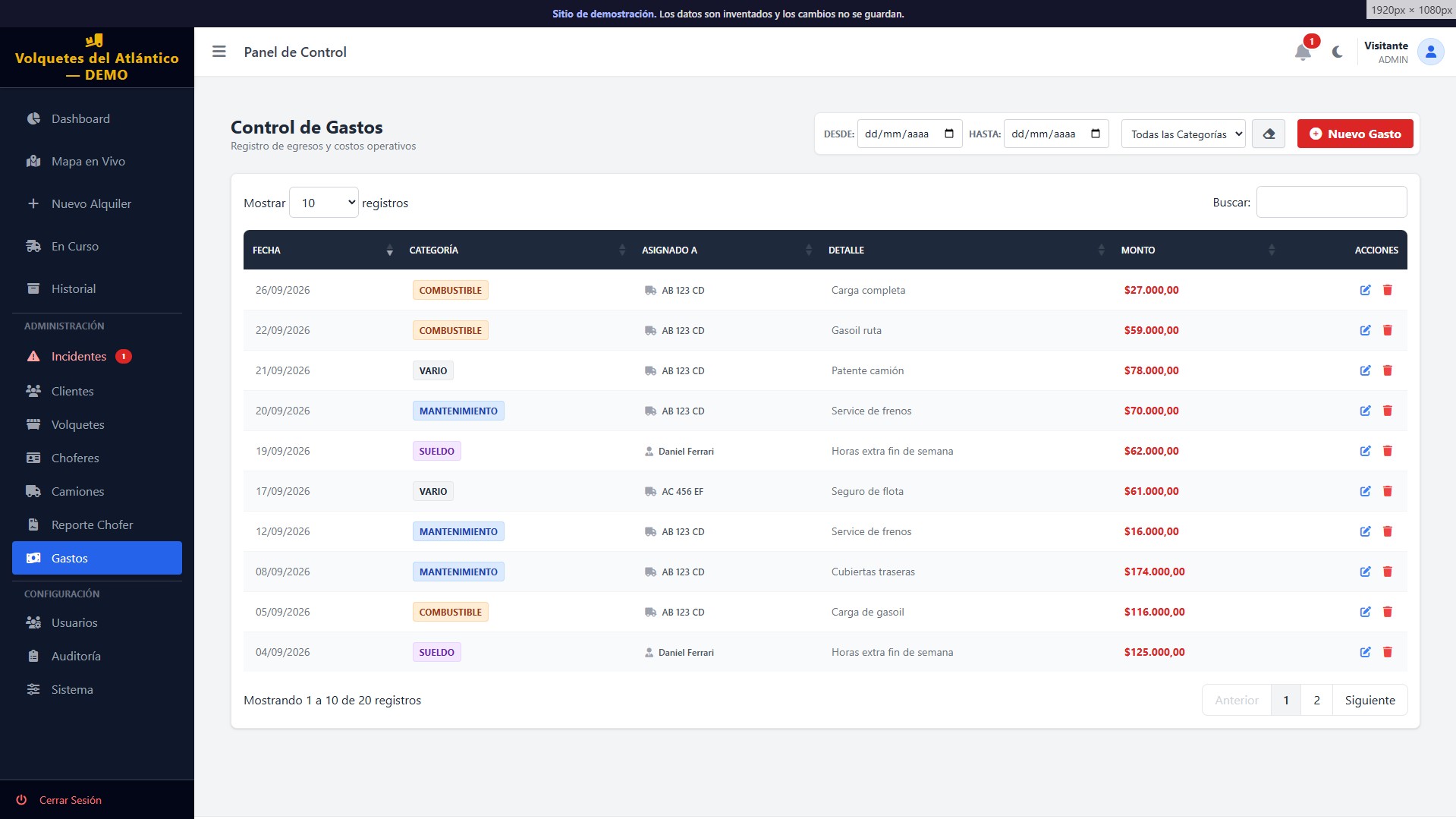Open the Mostrar registros count dropdown
The width and height of the screenshot is (1456, 819).
tap(324, 203)
